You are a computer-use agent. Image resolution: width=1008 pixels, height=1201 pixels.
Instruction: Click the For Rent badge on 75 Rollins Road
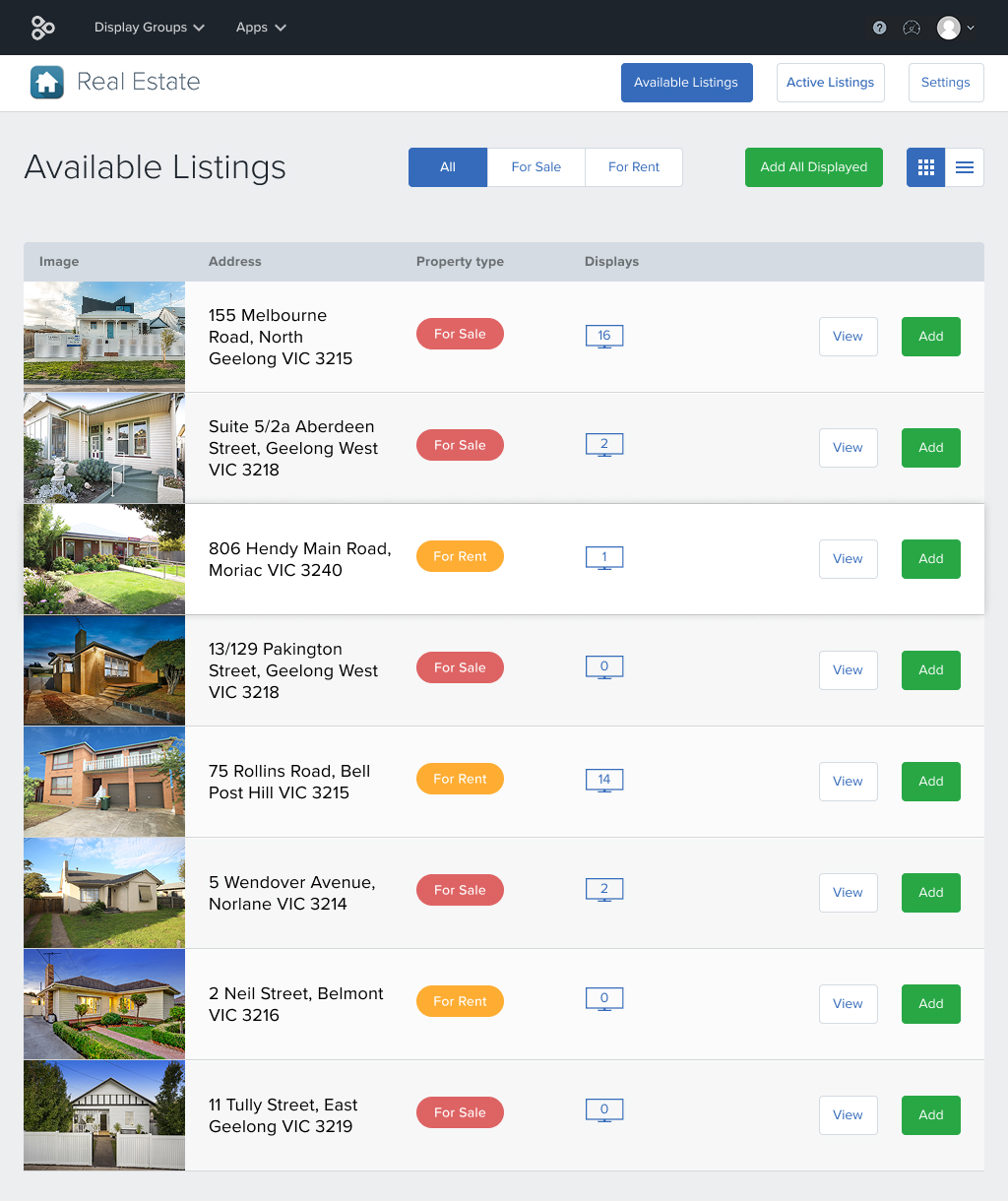pos(460,779)
